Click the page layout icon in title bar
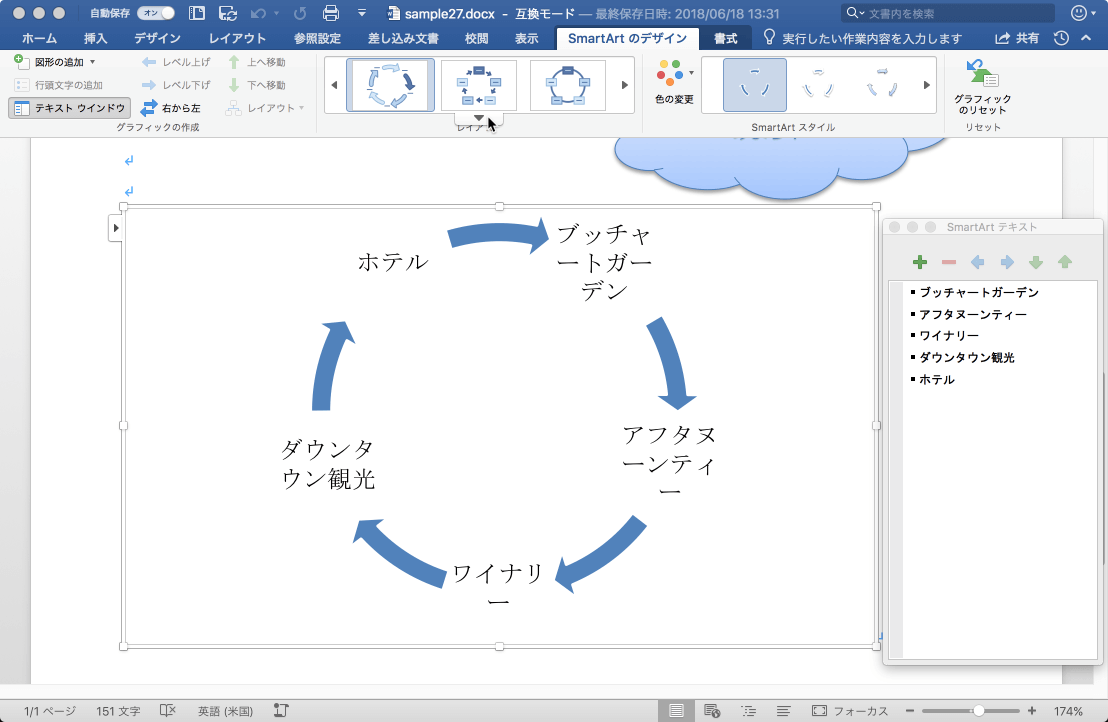 tap(197, 13)
